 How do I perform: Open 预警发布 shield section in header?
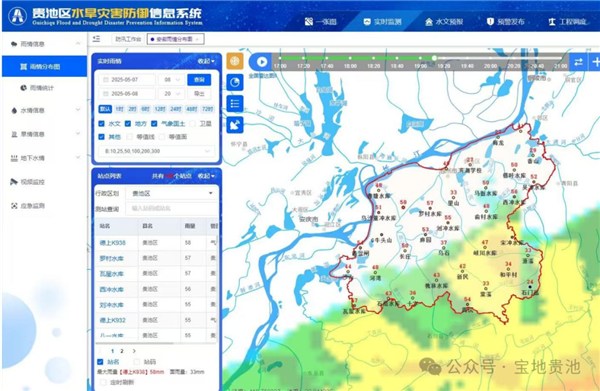[x=505, y=22]
